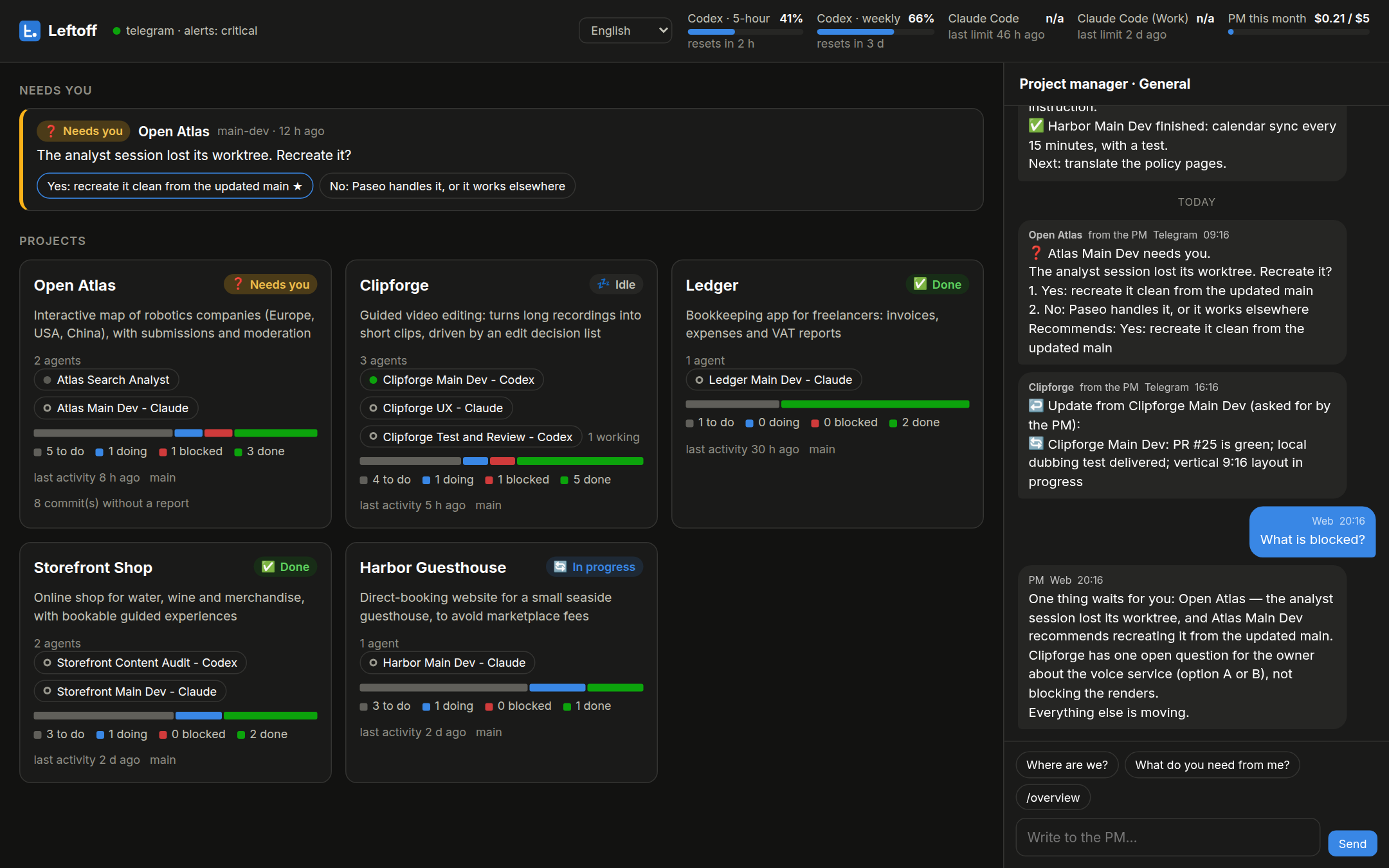Image resolution: width=1389 pixels, height=868 pixels.
Task: Click the 'Where are we?' suggestion chip
Action: [1067, 764]
